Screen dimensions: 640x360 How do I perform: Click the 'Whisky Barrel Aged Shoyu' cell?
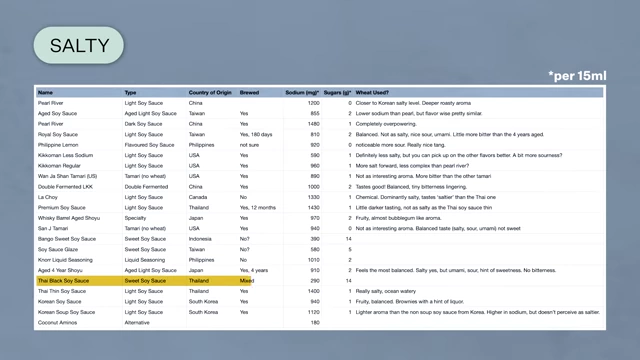69,218
